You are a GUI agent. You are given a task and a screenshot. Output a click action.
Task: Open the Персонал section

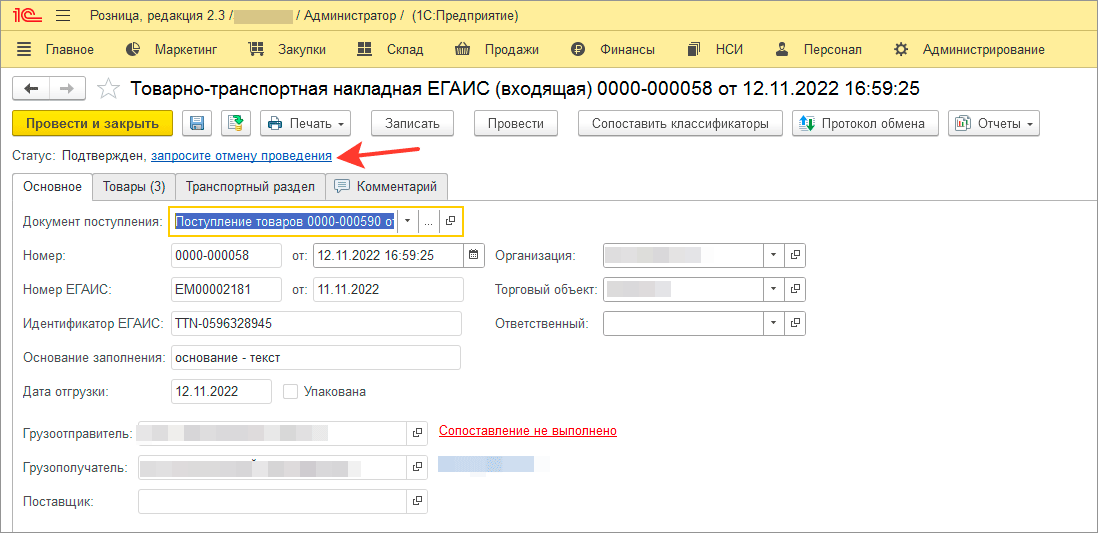point(819,49)
